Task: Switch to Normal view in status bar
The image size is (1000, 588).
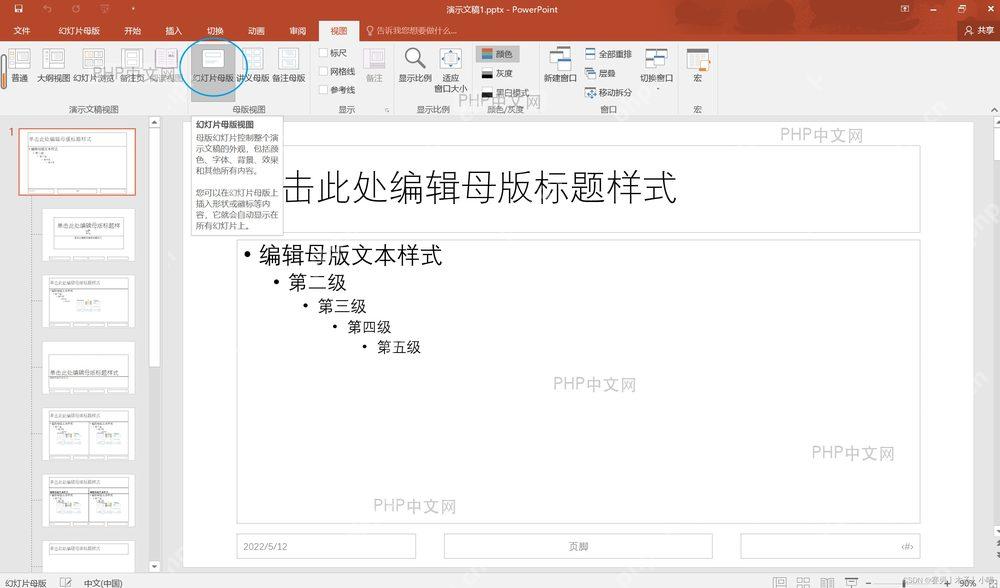Action: pos(779,582)
